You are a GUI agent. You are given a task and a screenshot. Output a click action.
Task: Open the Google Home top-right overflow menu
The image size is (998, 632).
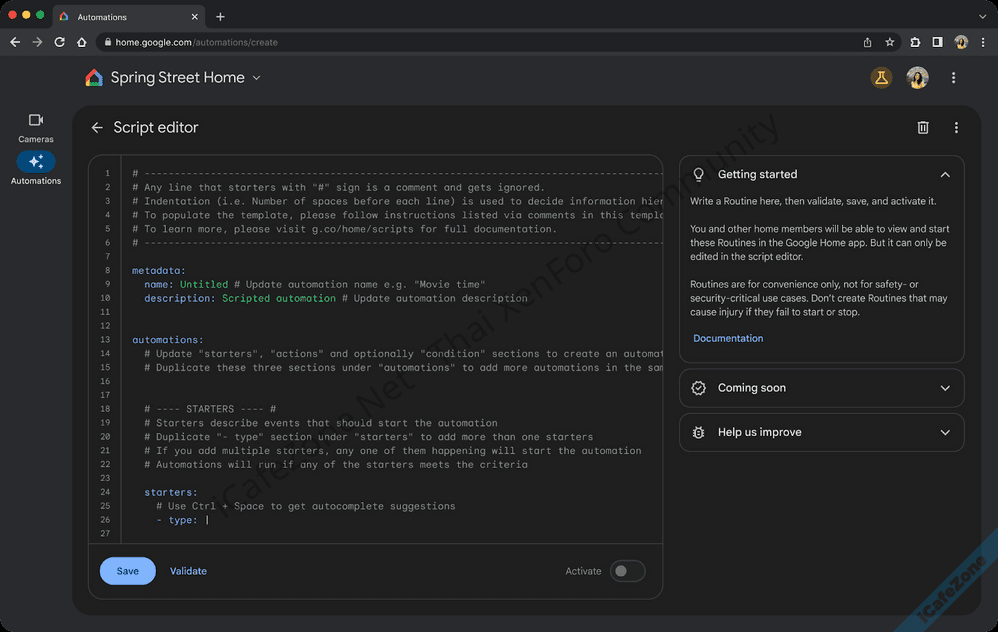click(x=953, y=78)
